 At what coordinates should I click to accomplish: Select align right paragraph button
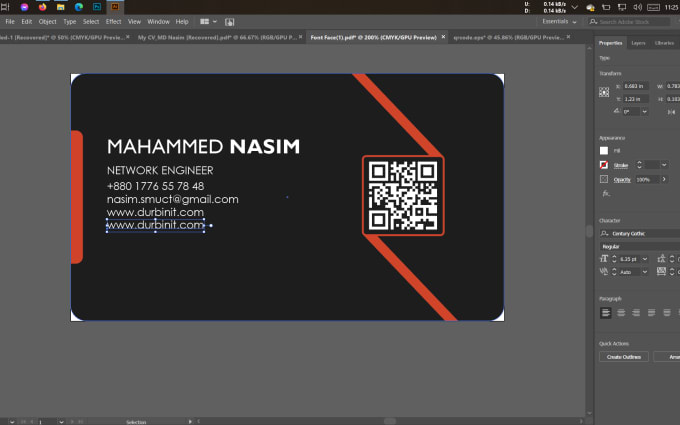(x=636, y=313)
